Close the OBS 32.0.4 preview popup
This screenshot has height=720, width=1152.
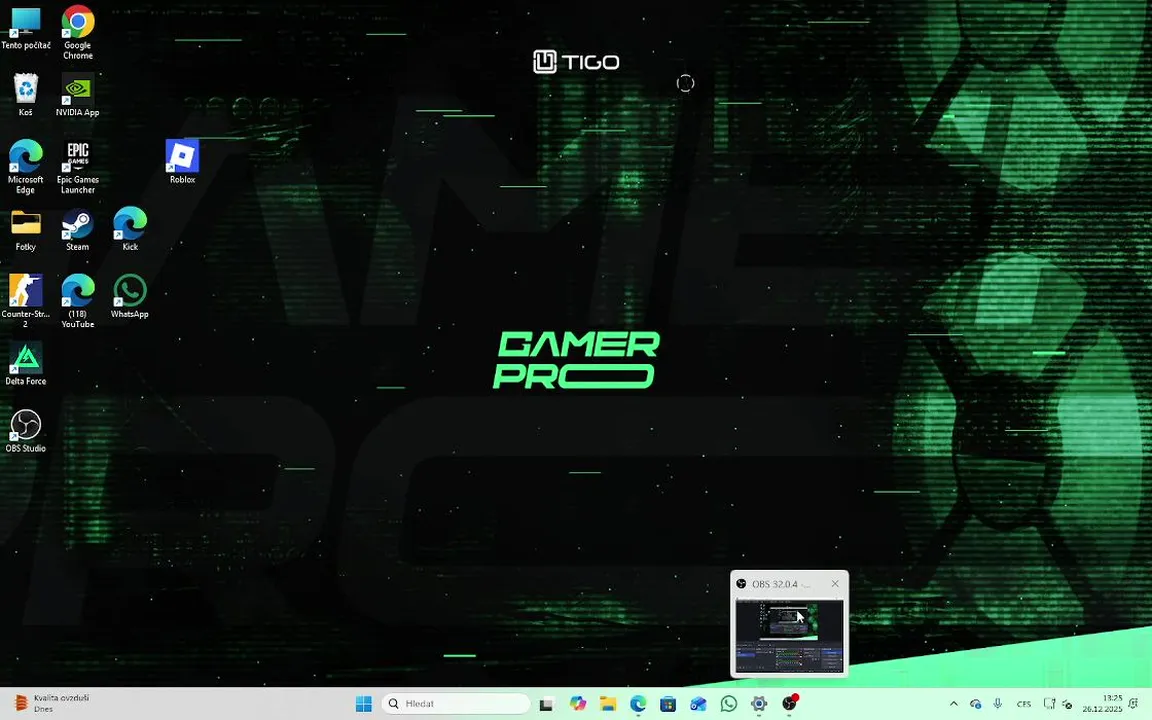tap(835, 583)
